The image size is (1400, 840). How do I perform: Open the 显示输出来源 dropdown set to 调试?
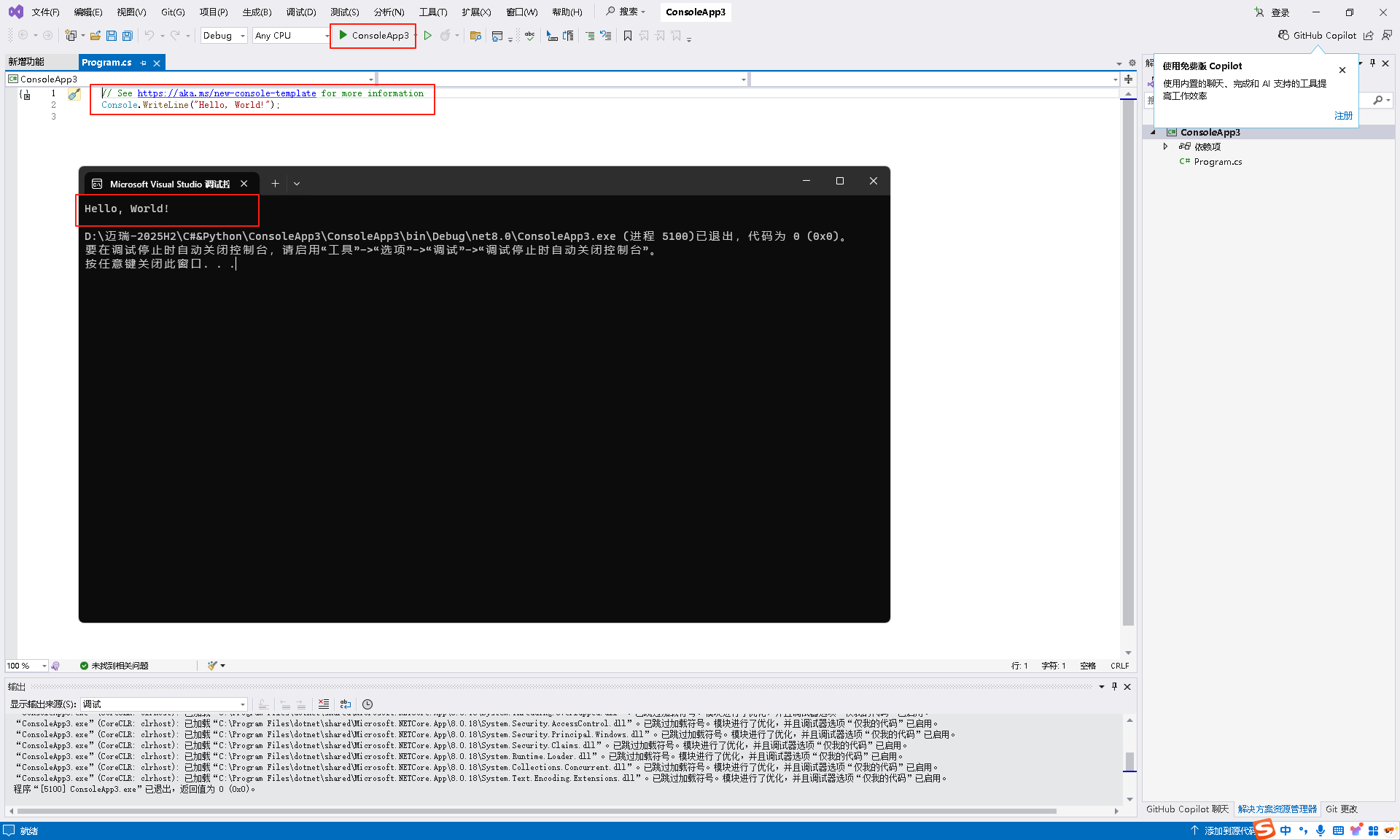click(x=164, y=704)
